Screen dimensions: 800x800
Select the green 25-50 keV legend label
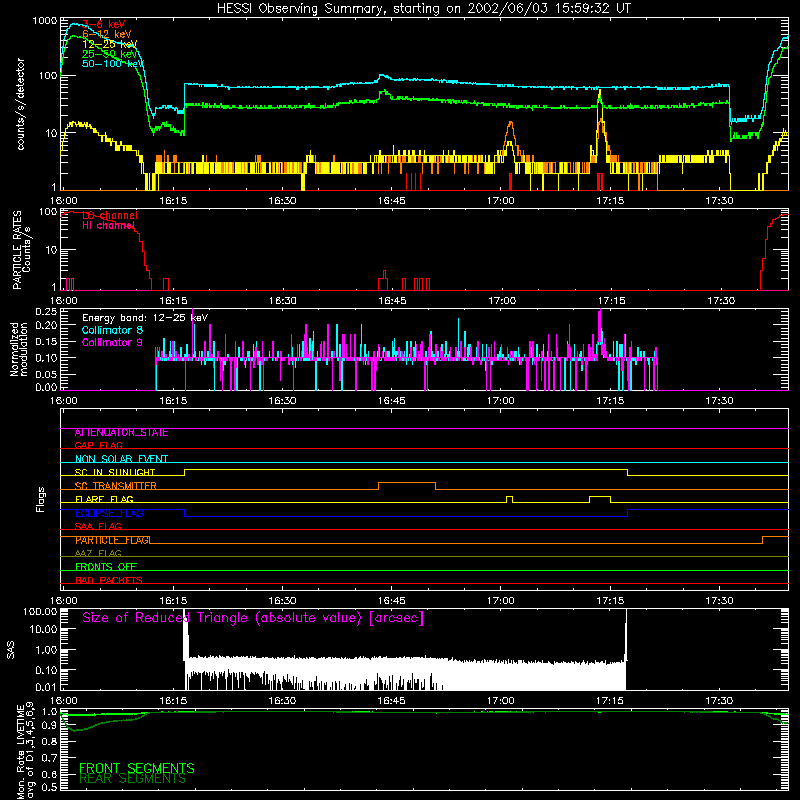(x=110, y=54)
